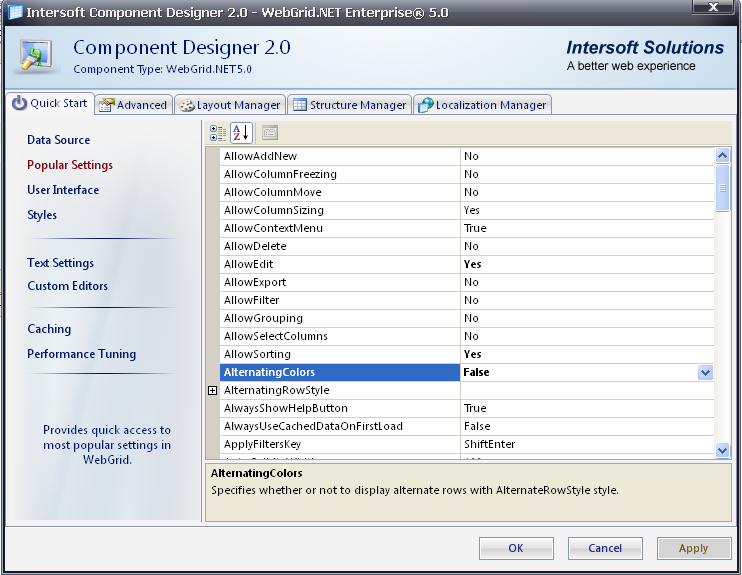The image size is (742, 575).
Task: Open the Layout Manager tab
Action: click(x=230, y=105)
